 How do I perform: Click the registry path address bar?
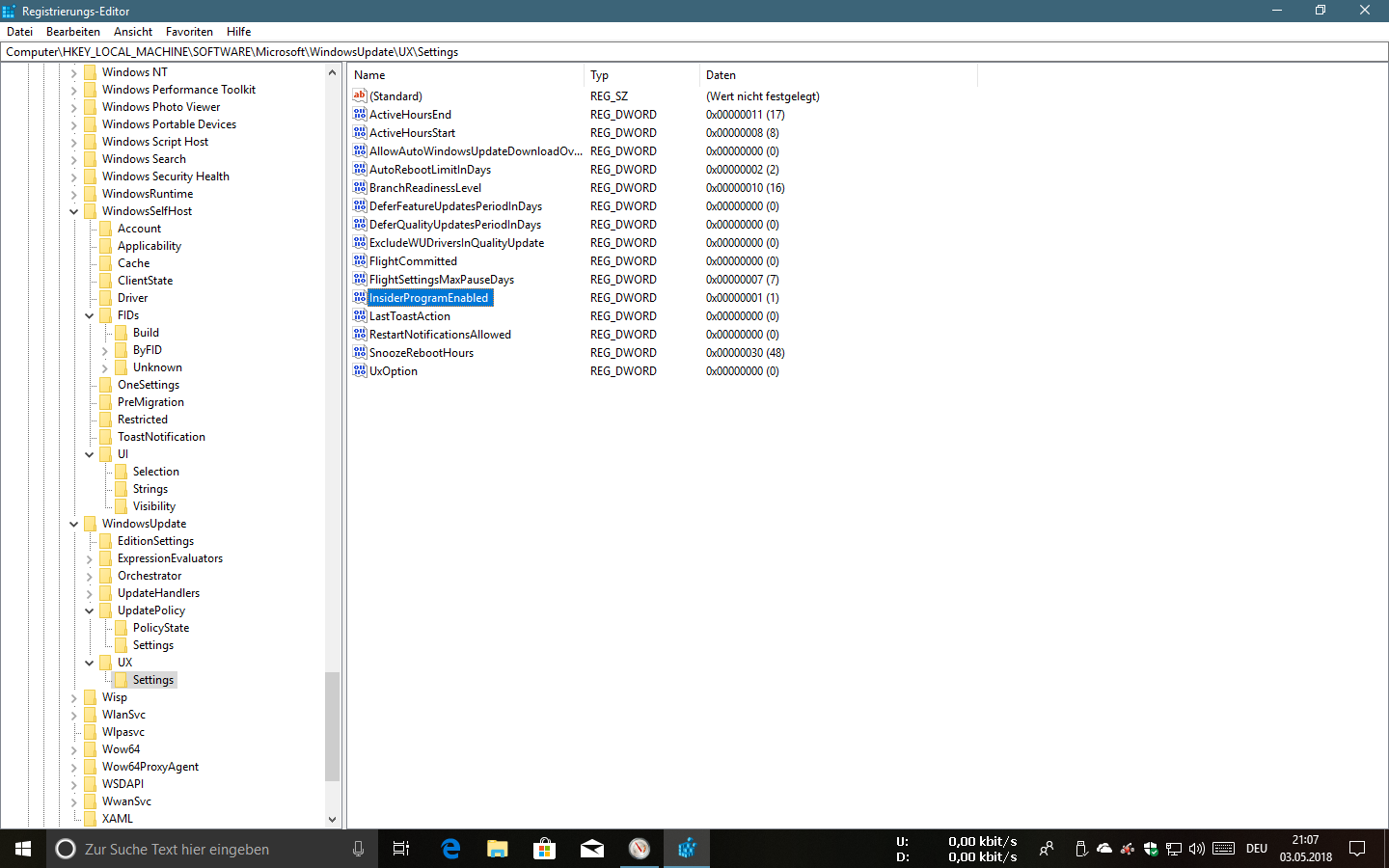click(x=694, y=52)
